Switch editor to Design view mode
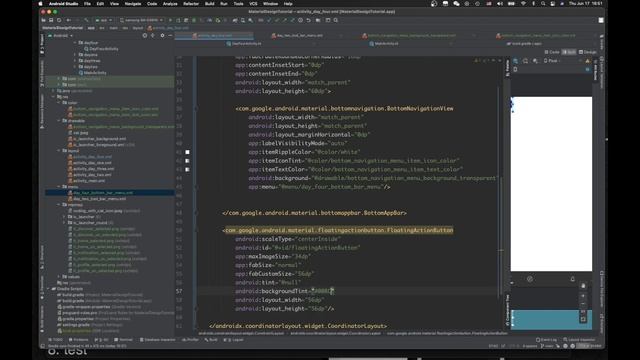Image resolution: width=640 pixels, height=360 pixels. (x=588, y=52)
